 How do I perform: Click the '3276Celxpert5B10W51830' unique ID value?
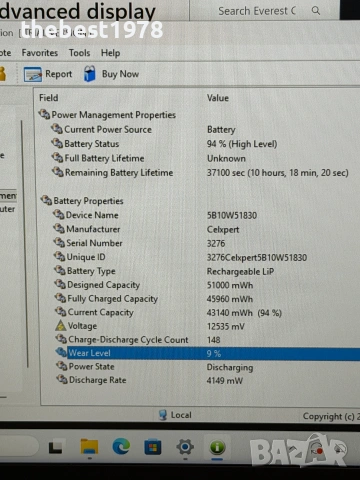[257, 258]
